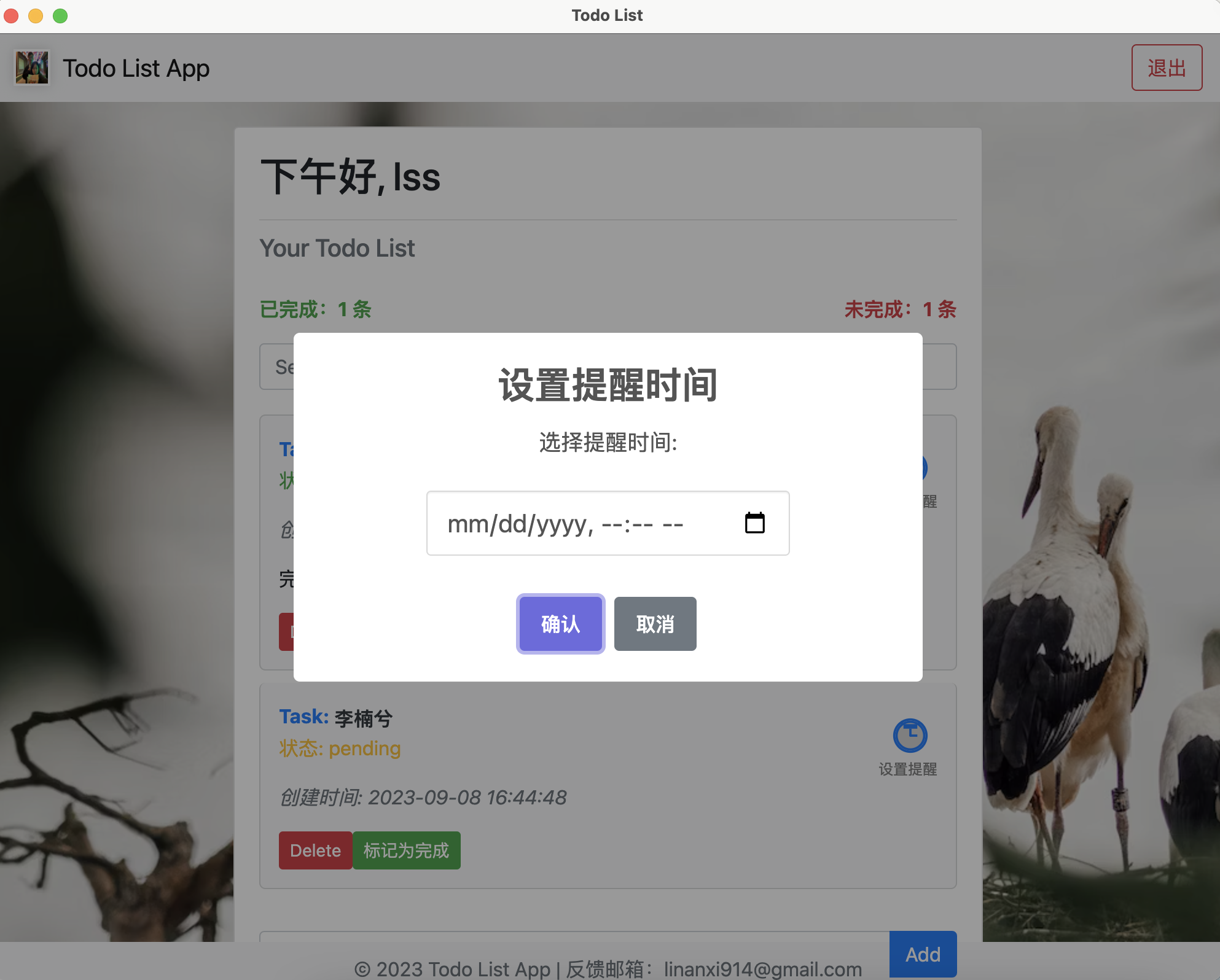Click the Todo List App avatar logo
This screenshot has height=980, width=1220.
32,68
